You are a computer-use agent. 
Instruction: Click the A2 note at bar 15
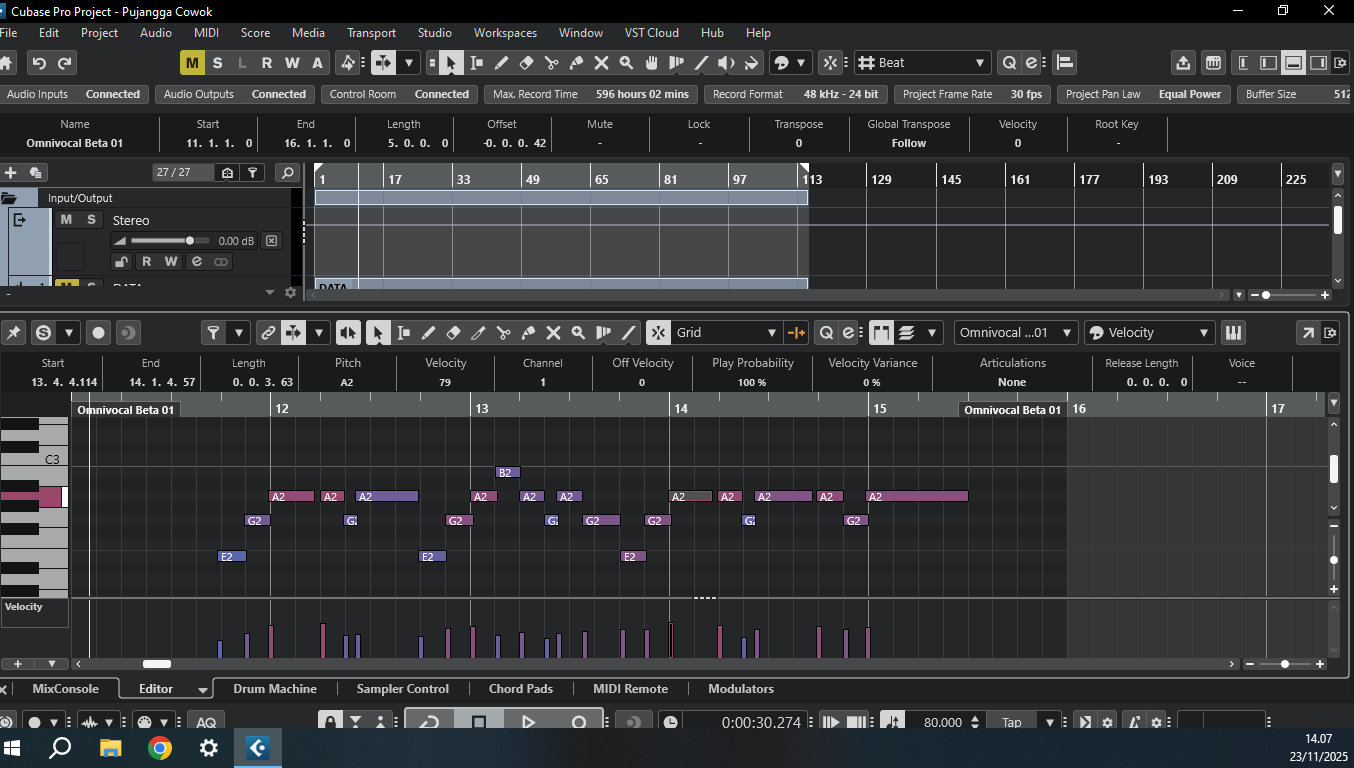917,497
